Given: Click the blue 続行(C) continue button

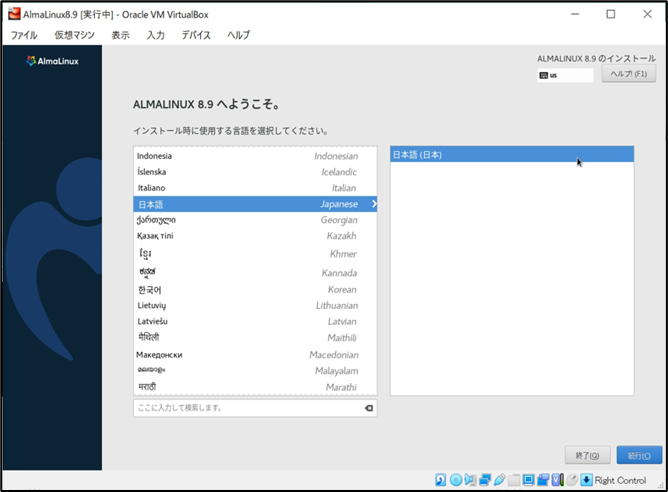Looking at the screenshot, I should point(639,455).
